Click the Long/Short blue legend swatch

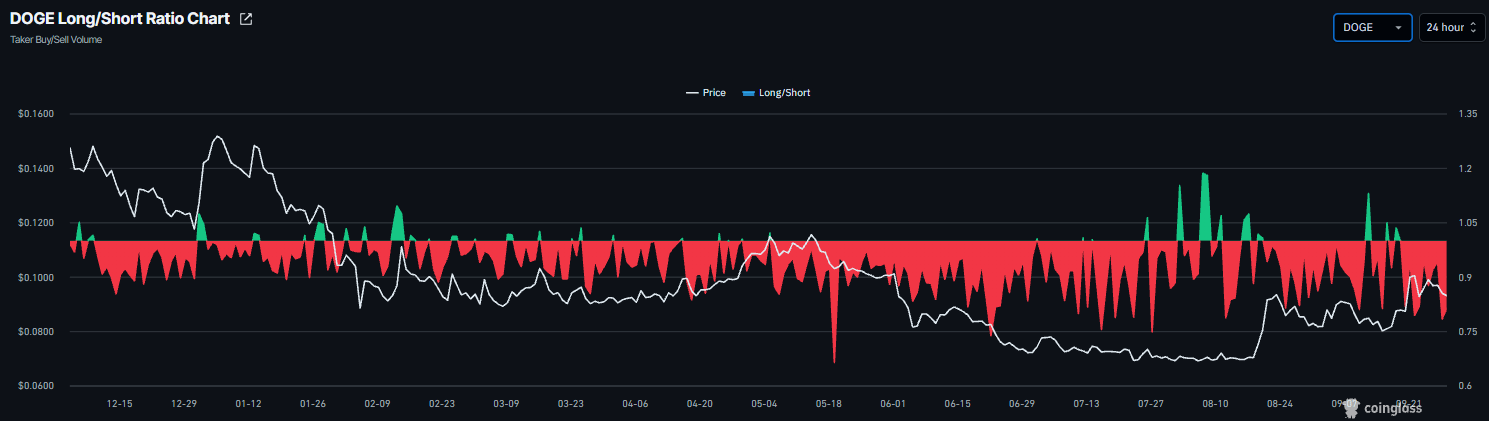(749, 93)
